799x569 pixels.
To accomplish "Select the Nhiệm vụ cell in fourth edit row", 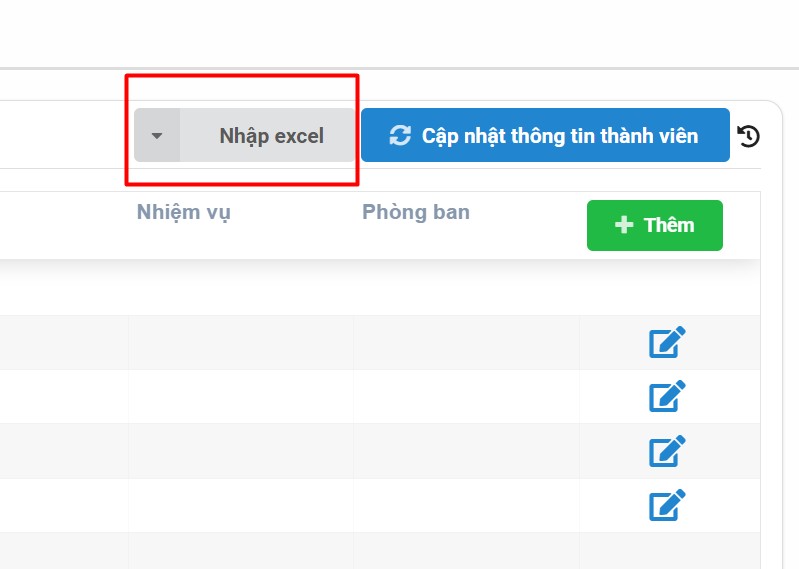I will coord(240,505).
